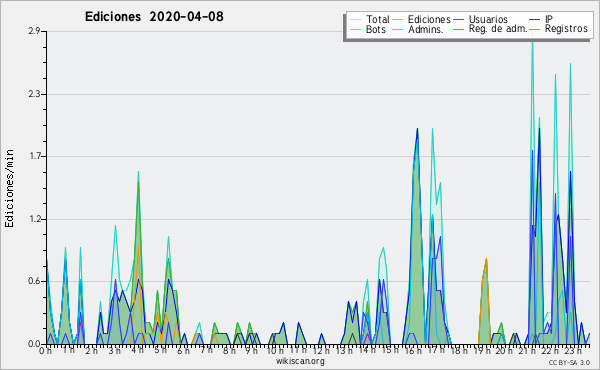Click the 0 h x-axis label
The width and height of the screenshot is (600, 370).
tap(45, 351)
